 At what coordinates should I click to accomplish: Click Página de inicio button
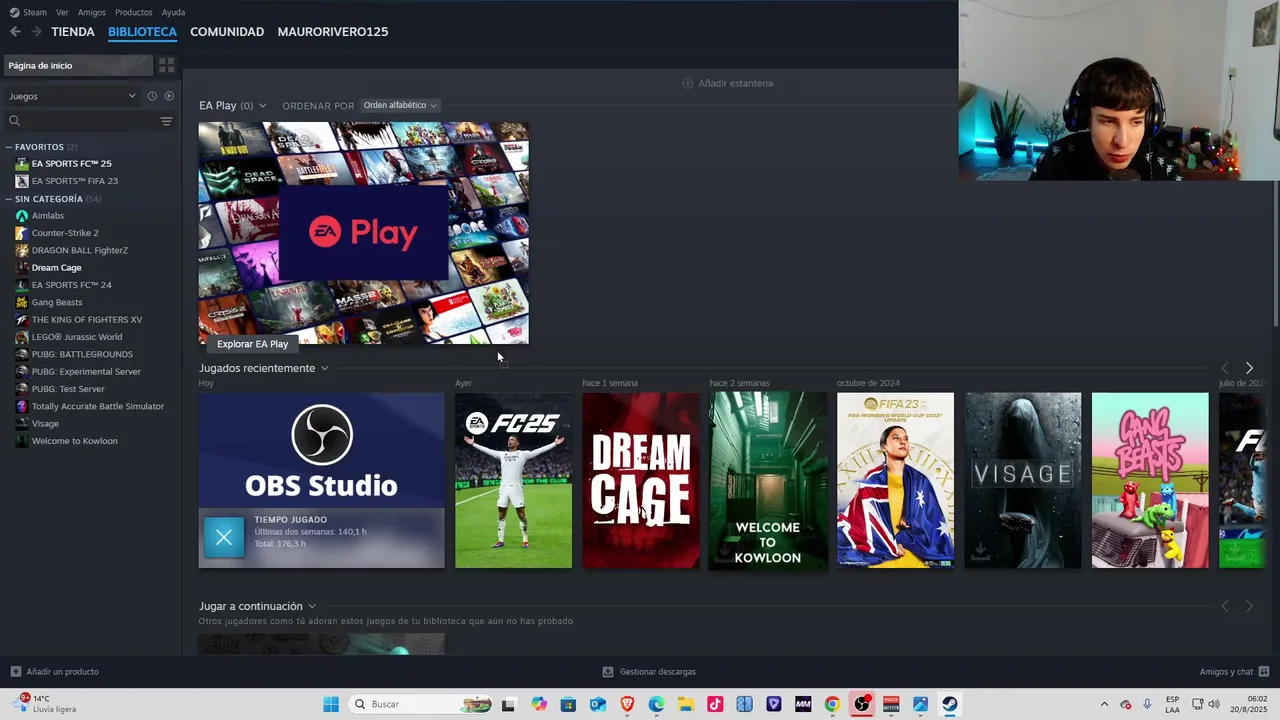(x=78, y=65)
